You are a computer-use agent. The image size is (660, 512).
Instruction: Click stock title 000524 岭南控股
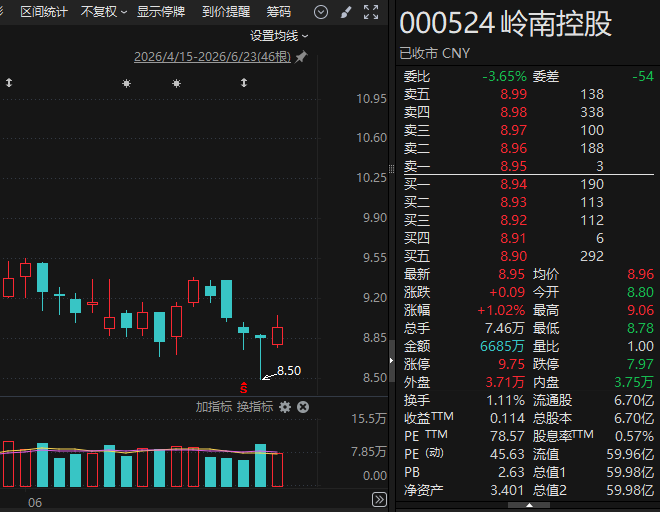click(x=505, y=24)
